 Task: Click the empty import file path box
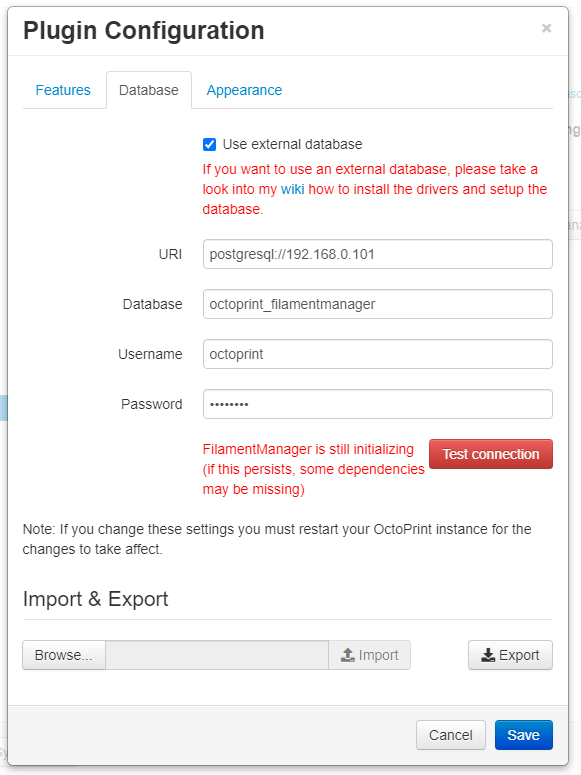pyautogui.click(x=217, y=655)
